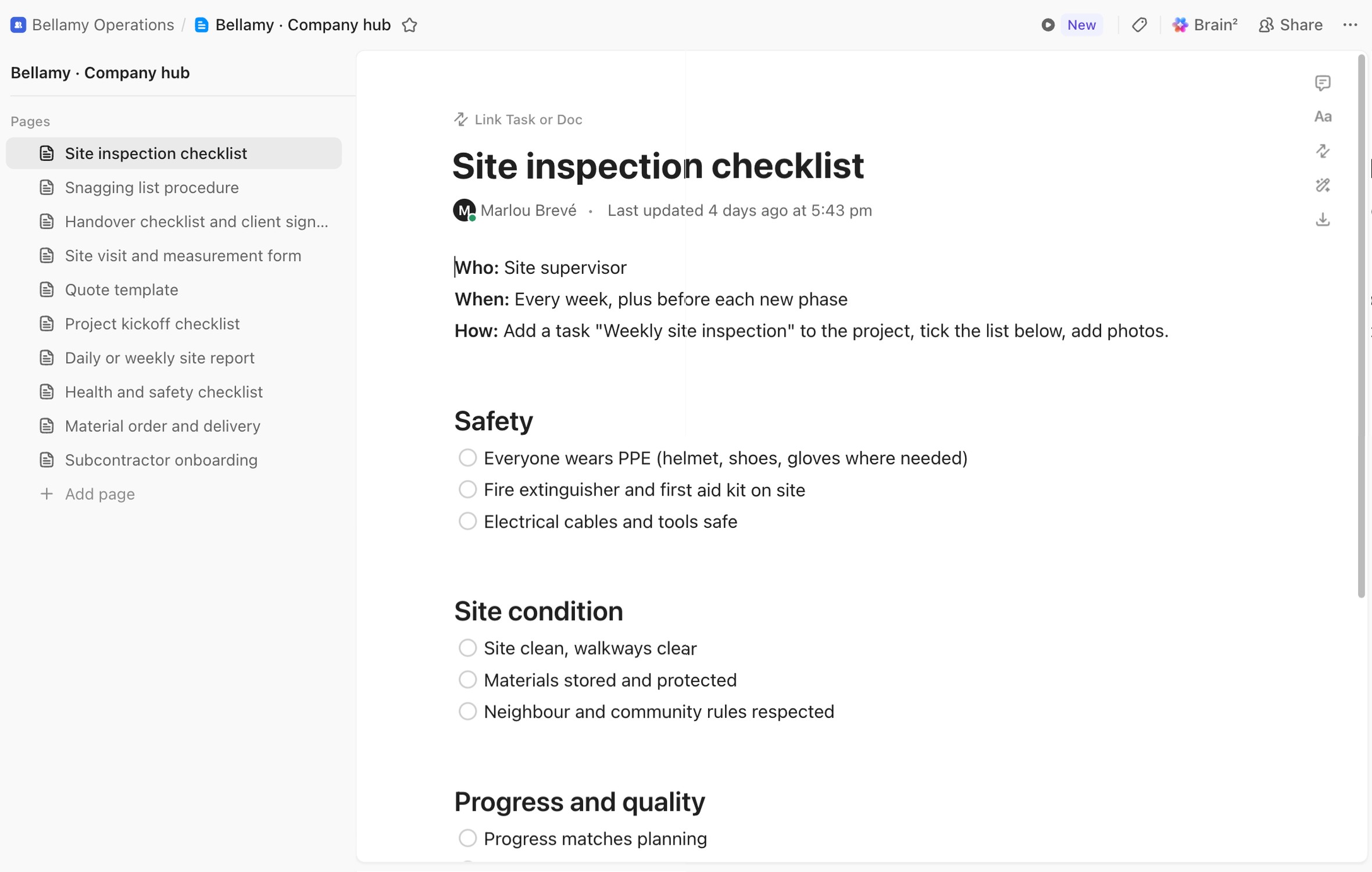
Task: Check 'Neighbour and community rules respected'
Action: click(467, 712)
